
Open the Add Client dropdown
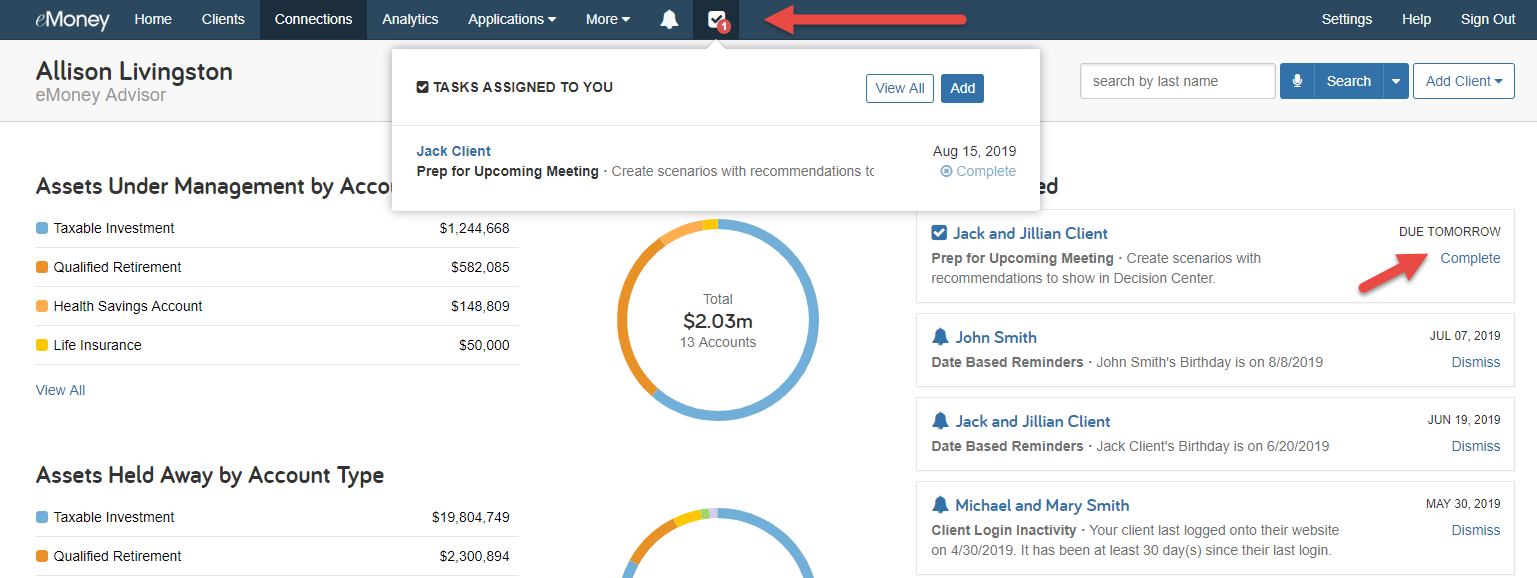tap(1463, 81)
